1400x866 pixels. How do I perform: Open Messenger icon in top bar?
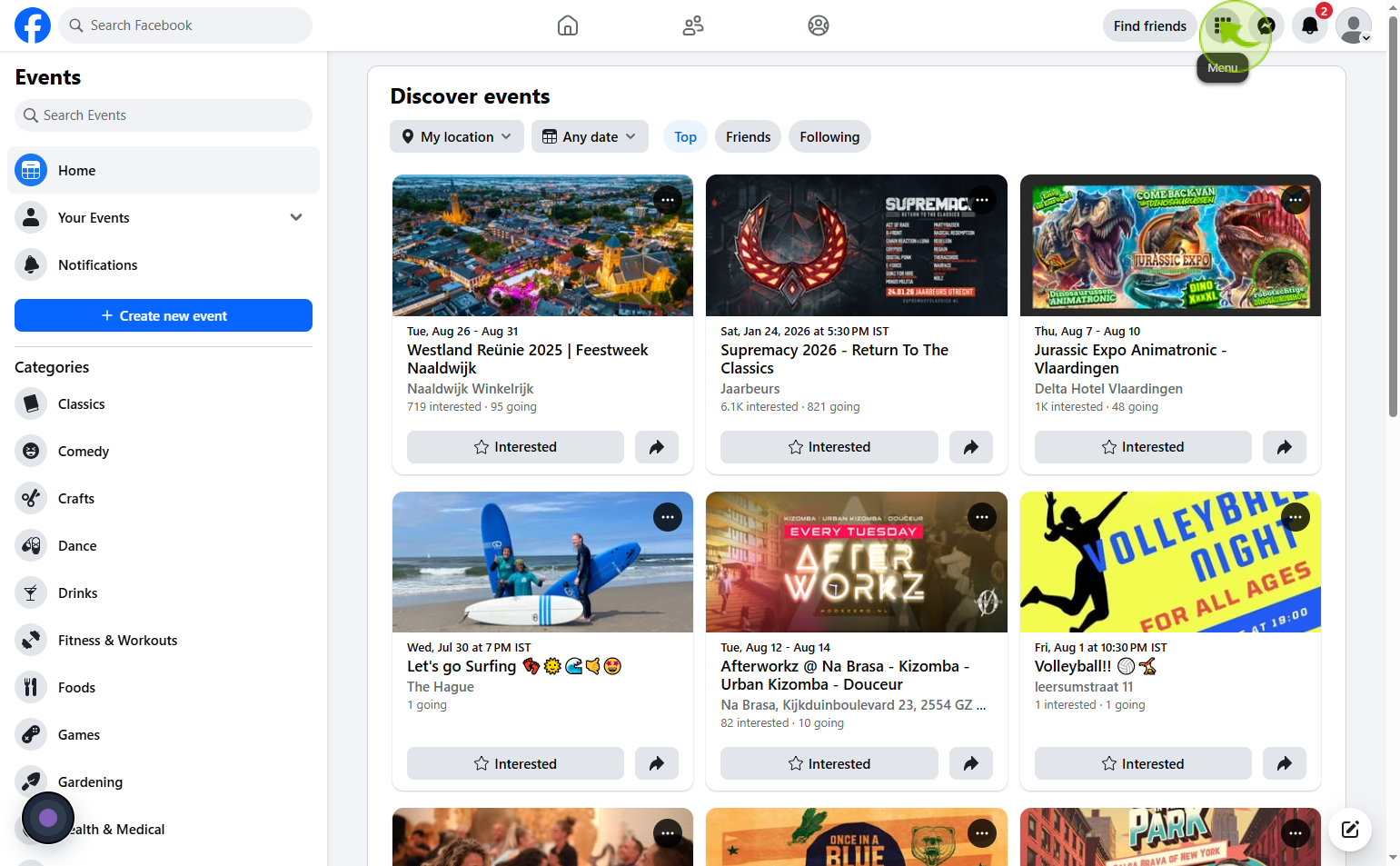[1266, 25]
